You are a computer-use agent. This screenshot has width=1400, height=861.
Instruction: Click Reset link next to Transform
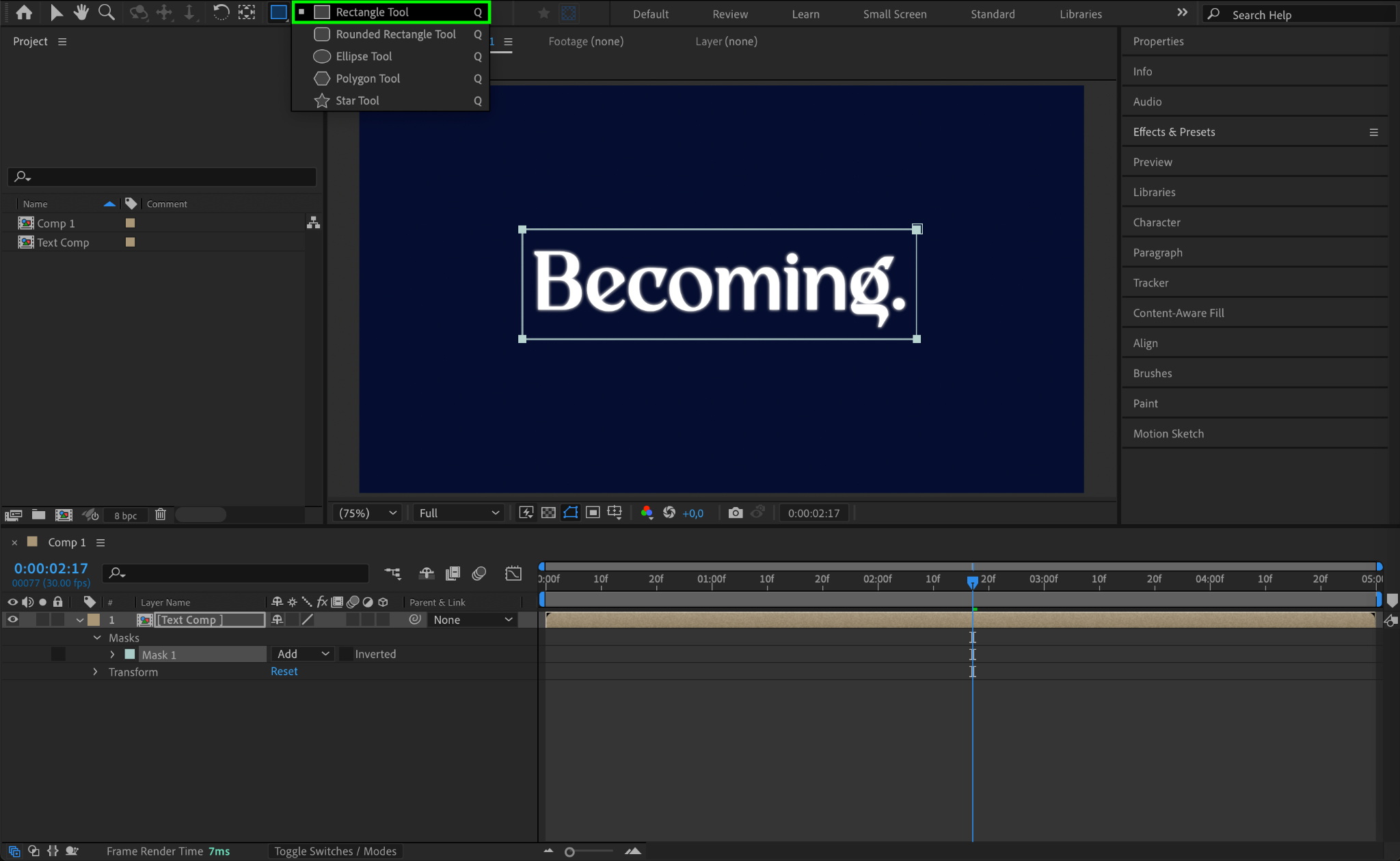point(284,672)
